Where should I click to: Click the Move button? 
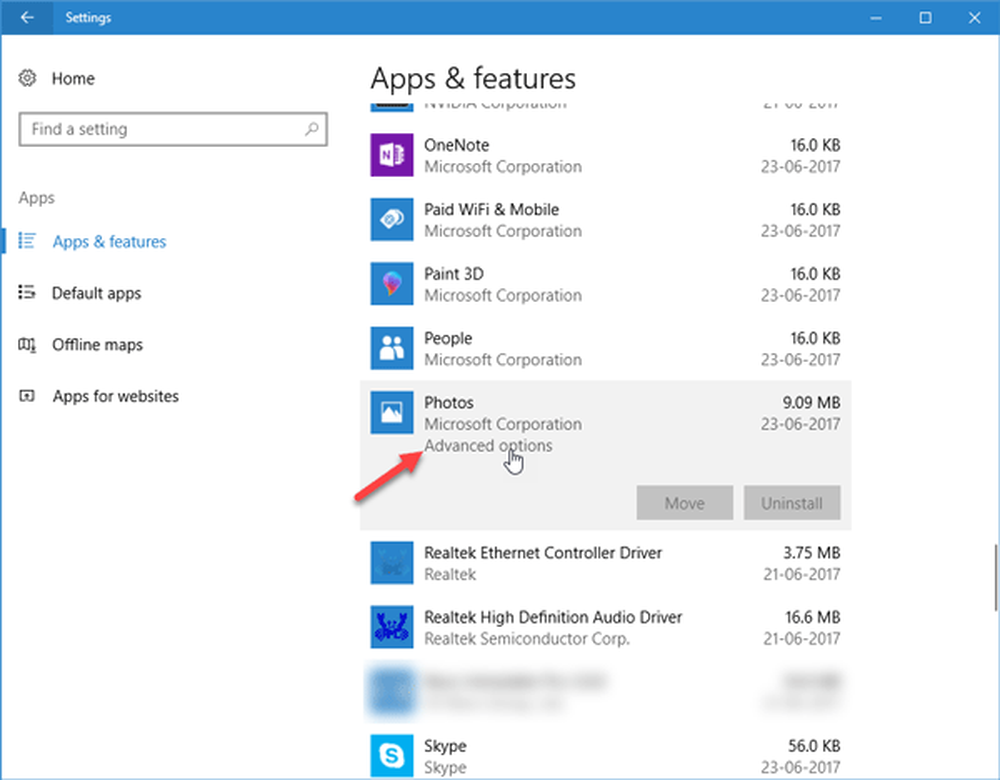(x=685, y=503)
